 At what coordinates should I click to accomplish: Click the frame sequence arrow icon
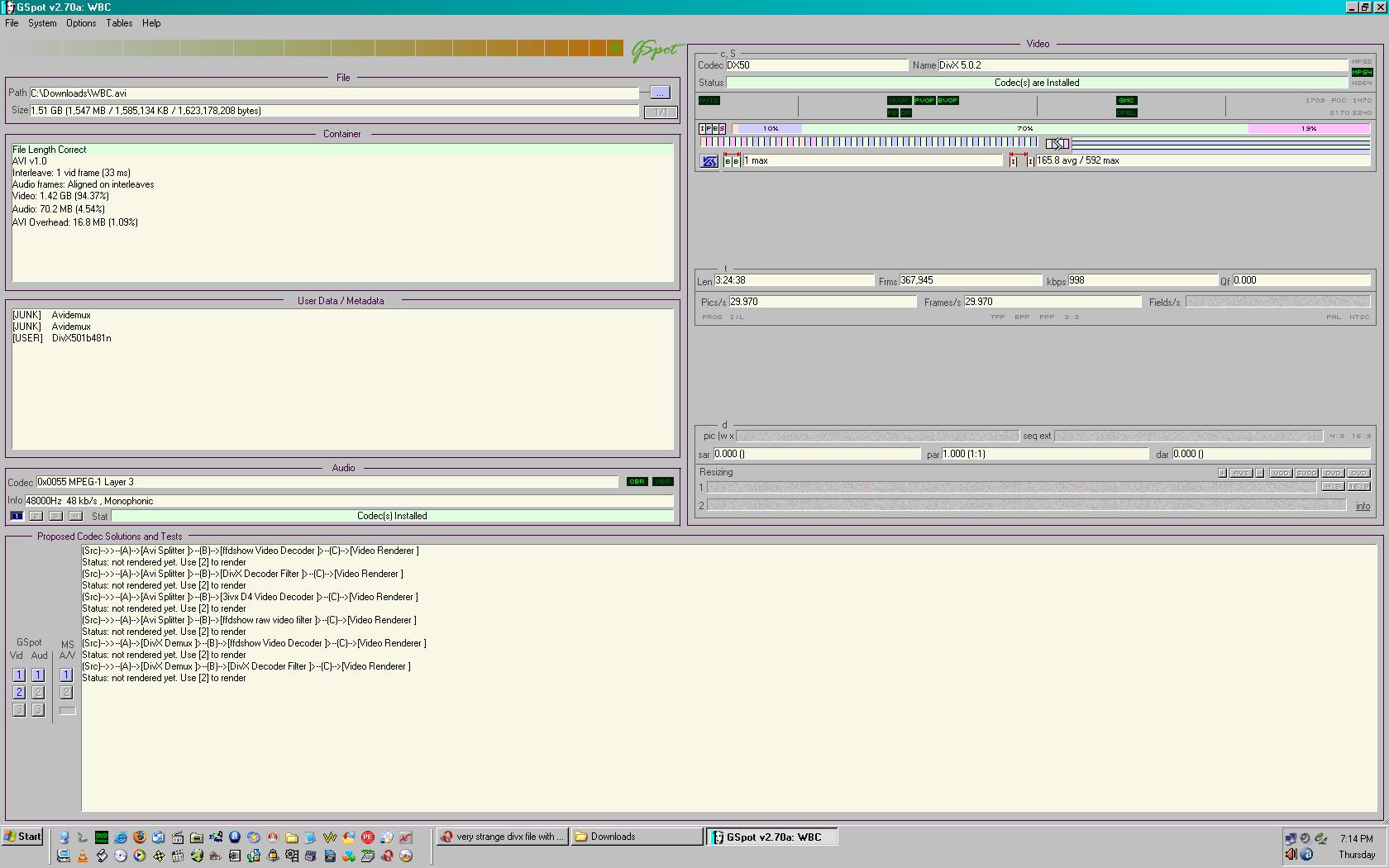pos(1057,144)
